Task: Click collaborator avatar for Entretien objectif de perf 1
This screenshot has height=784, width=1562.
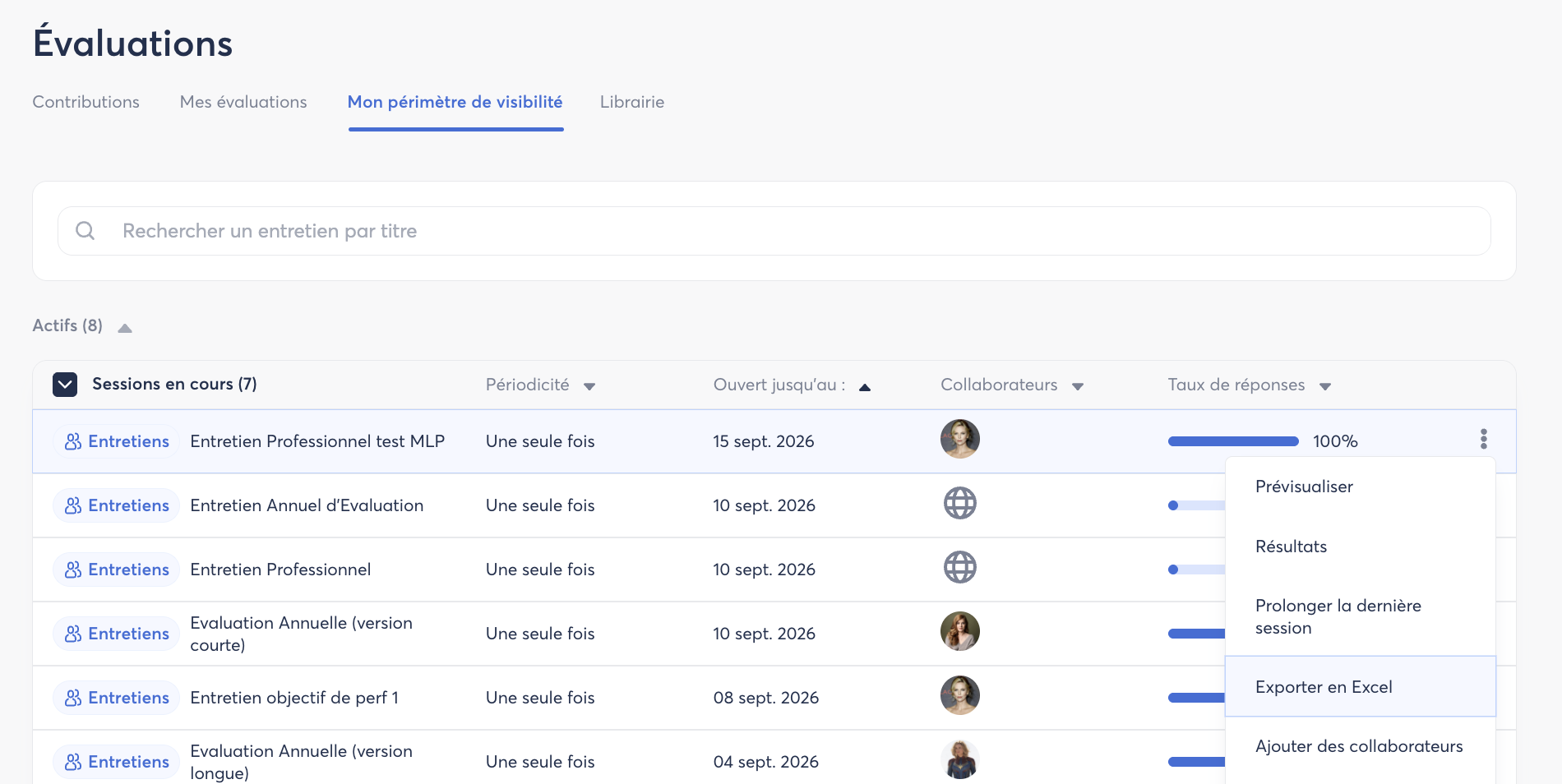Action: (x=959, y=695)
